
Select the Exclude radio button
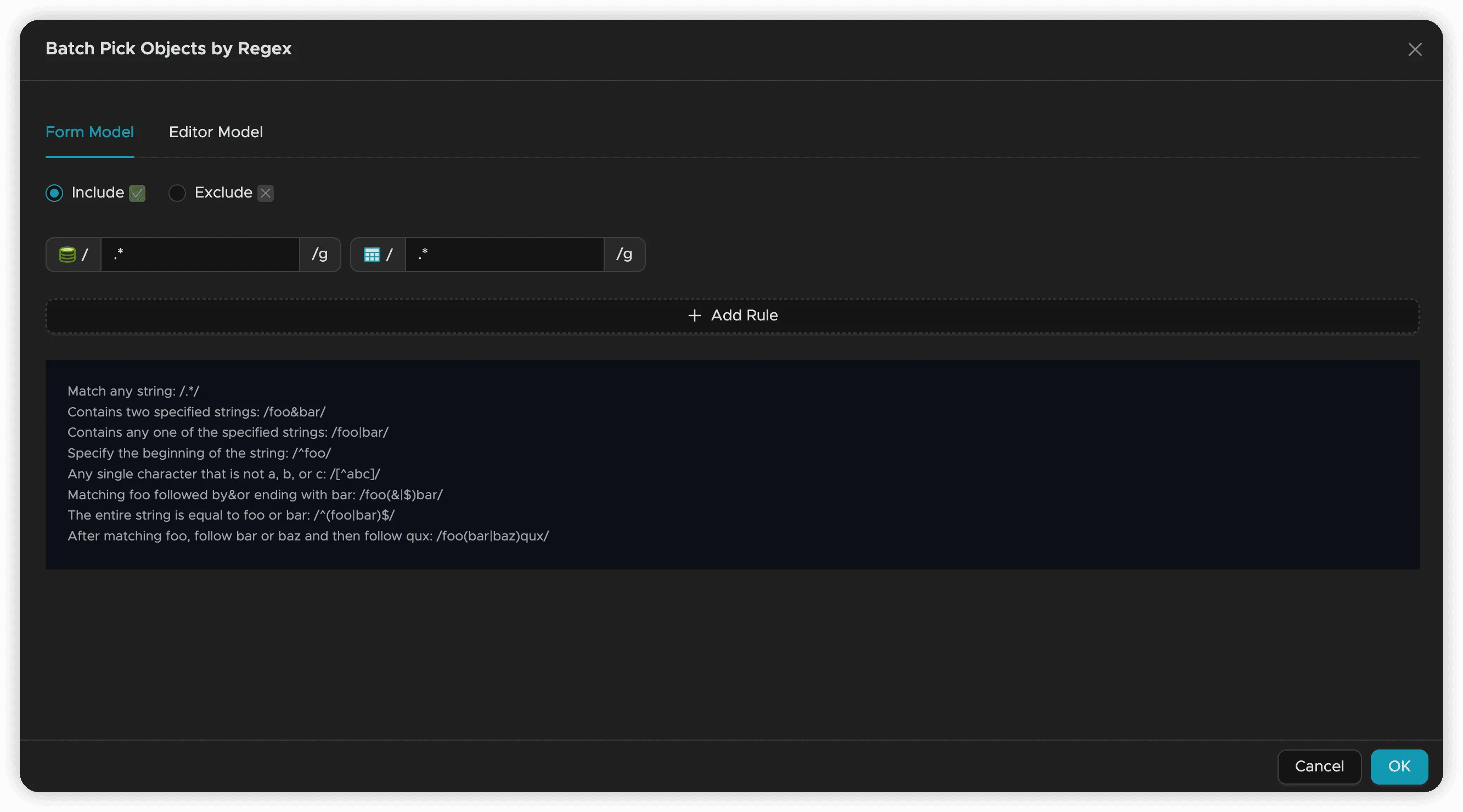click(177, 193)
